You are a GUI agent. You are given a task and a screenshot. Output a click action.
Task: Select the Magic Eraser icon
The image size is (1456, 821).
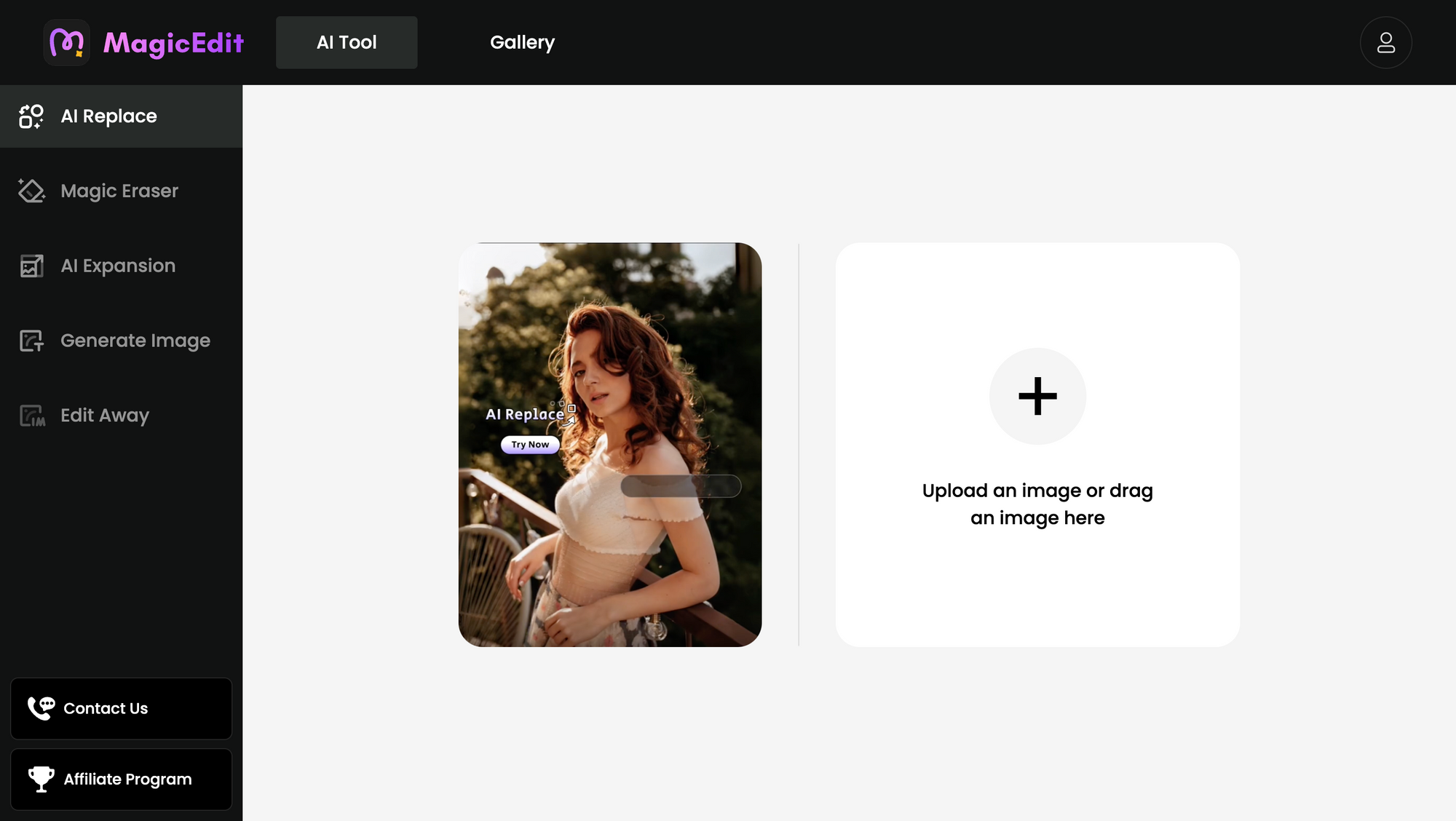click(x=31, y=191)
